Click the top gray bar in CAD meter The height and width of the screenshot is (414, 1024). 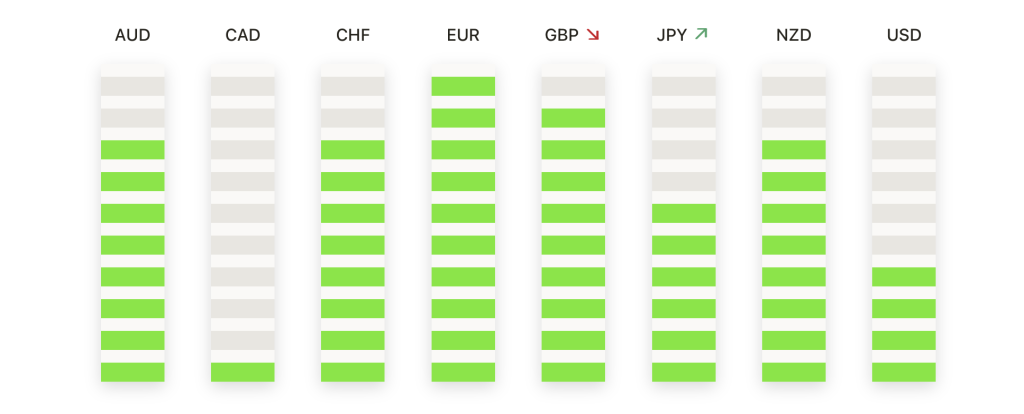(242, 86)
